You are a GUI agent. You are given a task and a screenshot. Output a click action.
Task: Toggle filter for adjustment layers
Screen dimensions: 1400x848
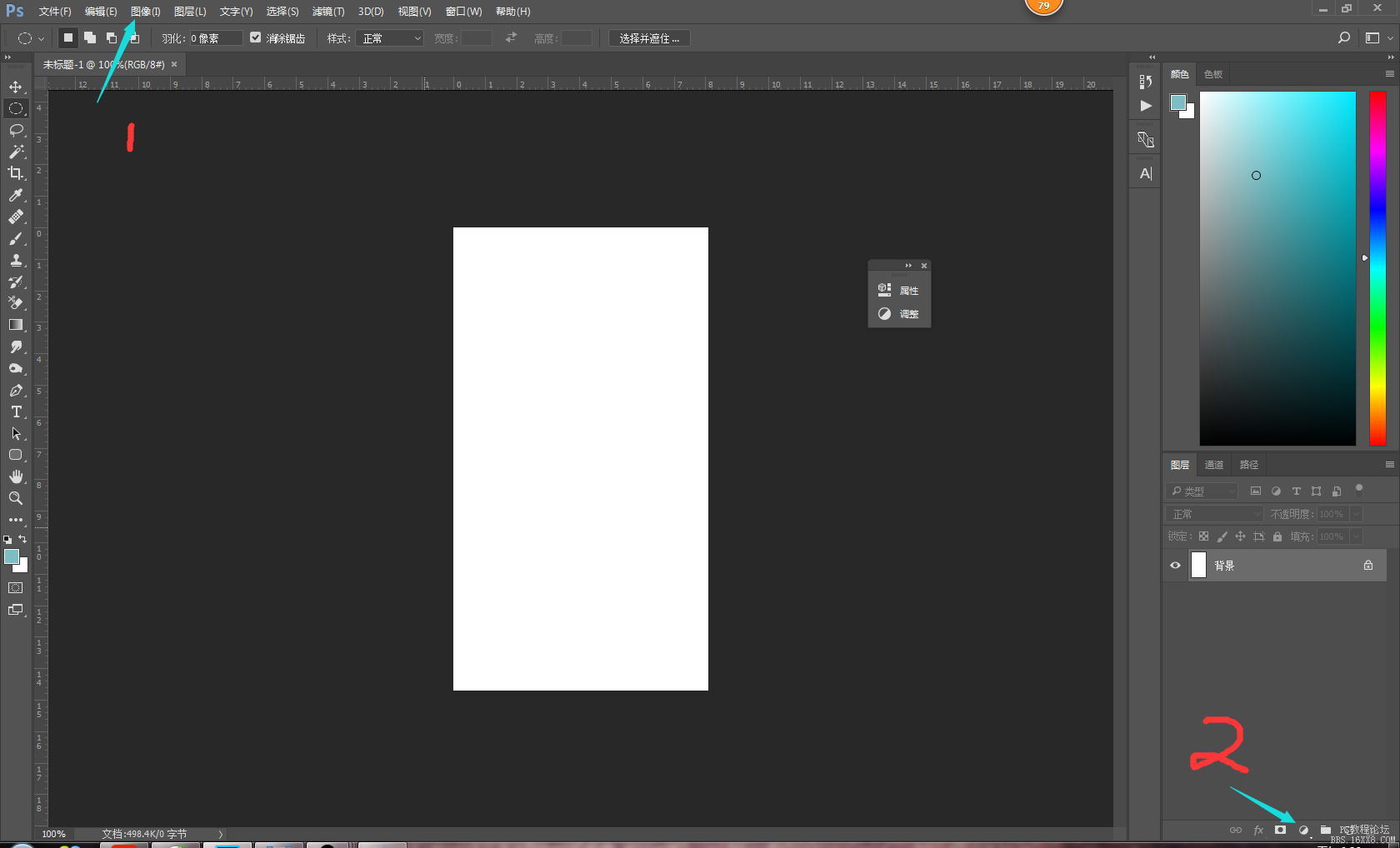pyautogui.click(x=1276, y=491)
